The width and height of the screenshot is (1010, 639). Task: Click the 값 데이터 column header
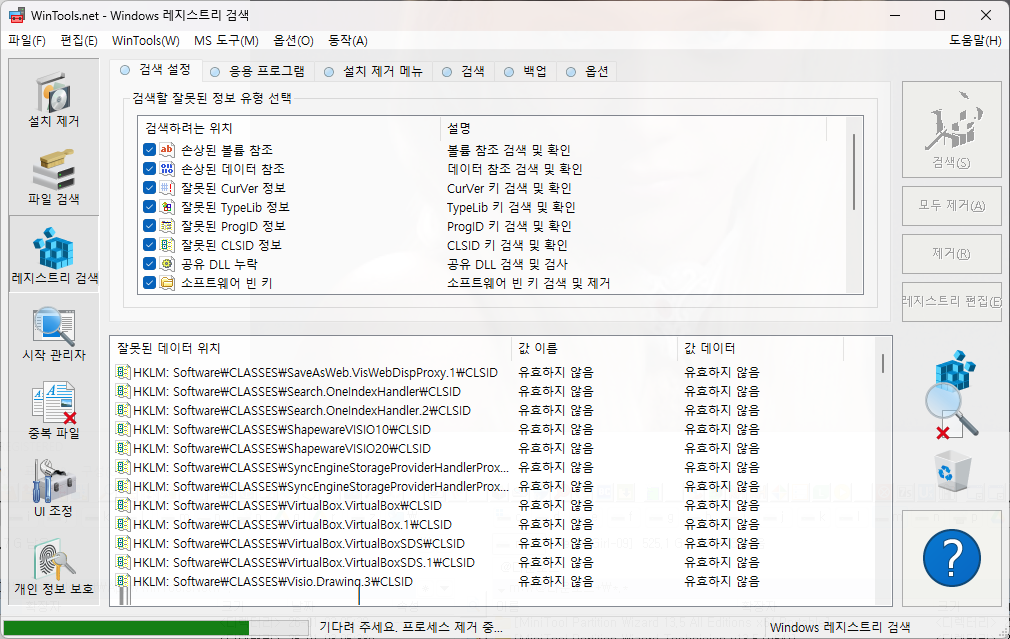click(761, 348)
